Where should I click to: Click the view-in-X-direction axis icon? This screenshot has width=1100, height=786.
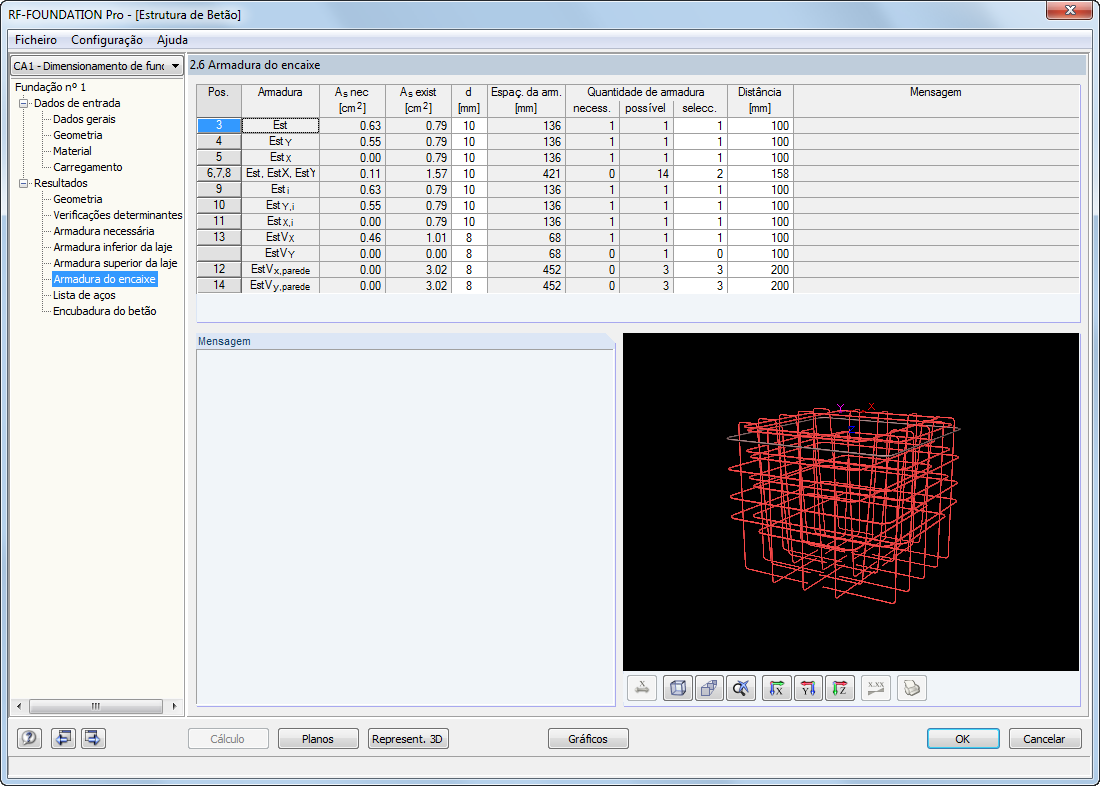click(x=777, y=688)
